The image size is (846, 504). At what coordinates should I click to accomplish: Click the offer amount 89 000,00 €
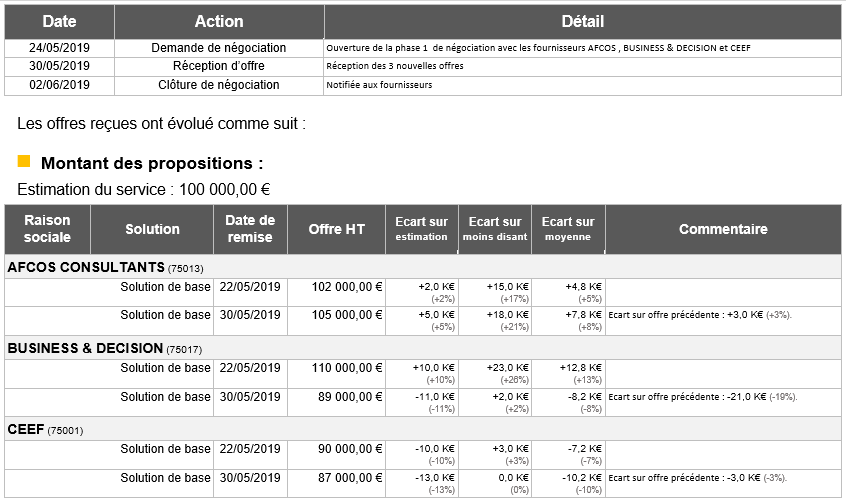coord(350,397)
